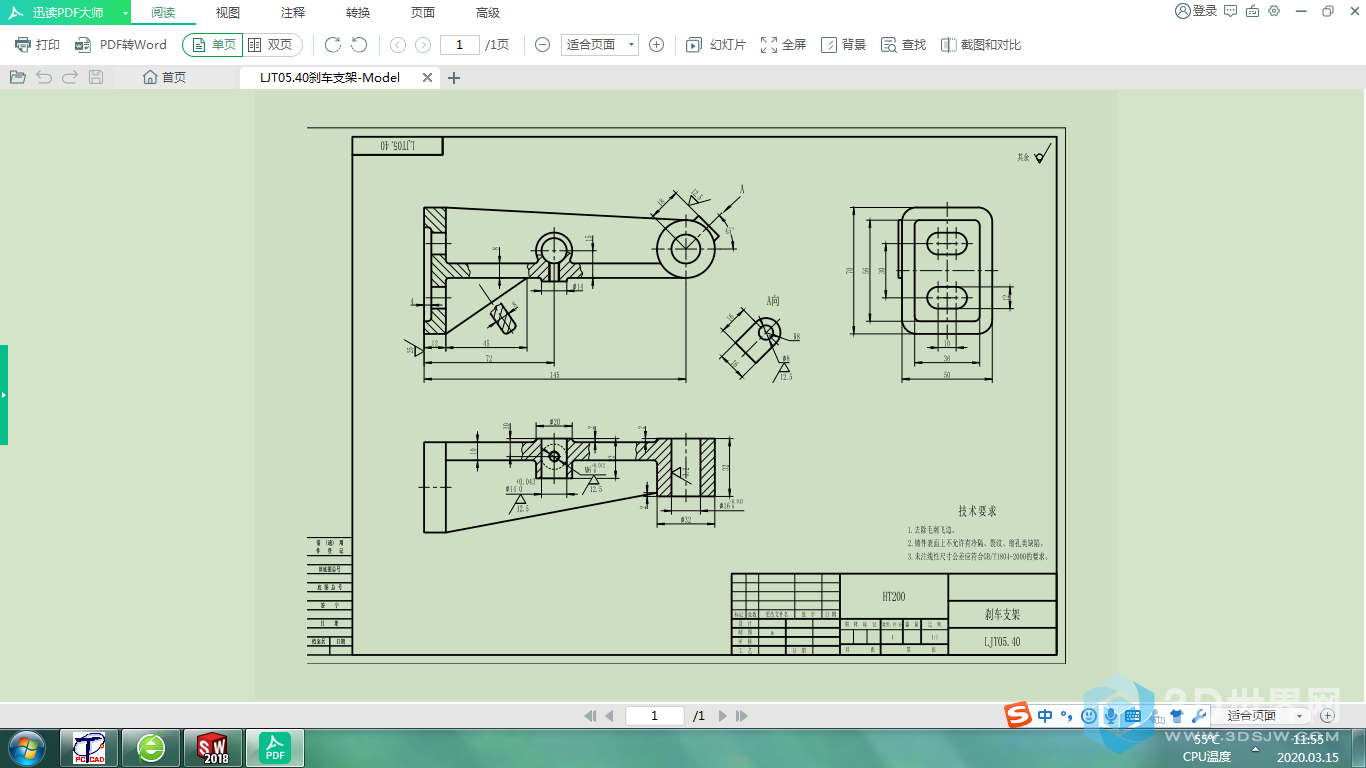Close the LJT05.40刹车支架-Model tab
The width and height of the screenshot is (1366, 768).
point(427,77)
